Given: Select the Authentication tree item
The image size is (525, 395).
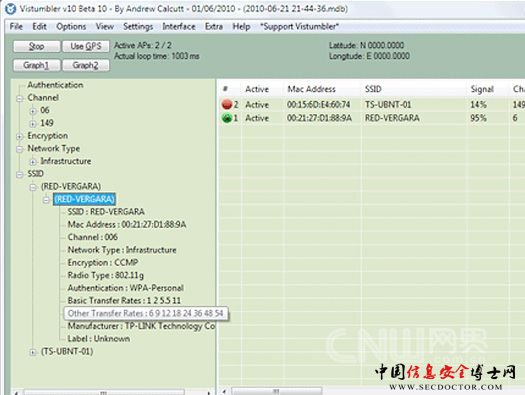Looking at the screenshot, I should click(55, 85).
